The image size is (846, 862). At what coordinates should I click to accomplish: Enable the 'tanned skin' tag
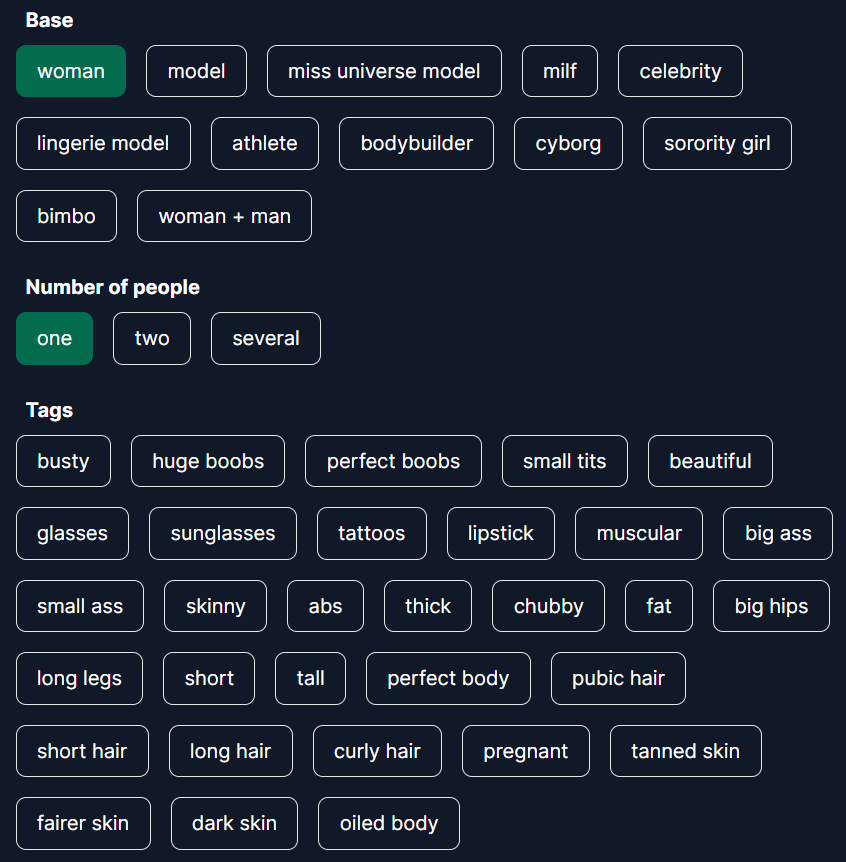coord(685,751)
